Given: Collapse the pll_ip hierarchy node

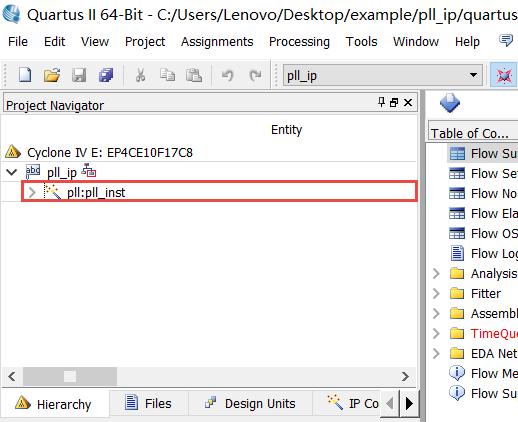Looking at the screenshot, I should pyautogui.click(x=12, y=172).
